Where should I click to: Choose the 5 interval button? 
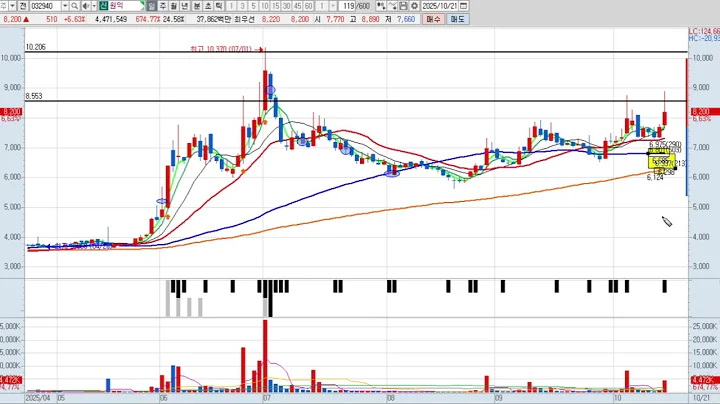pos(253,6)
